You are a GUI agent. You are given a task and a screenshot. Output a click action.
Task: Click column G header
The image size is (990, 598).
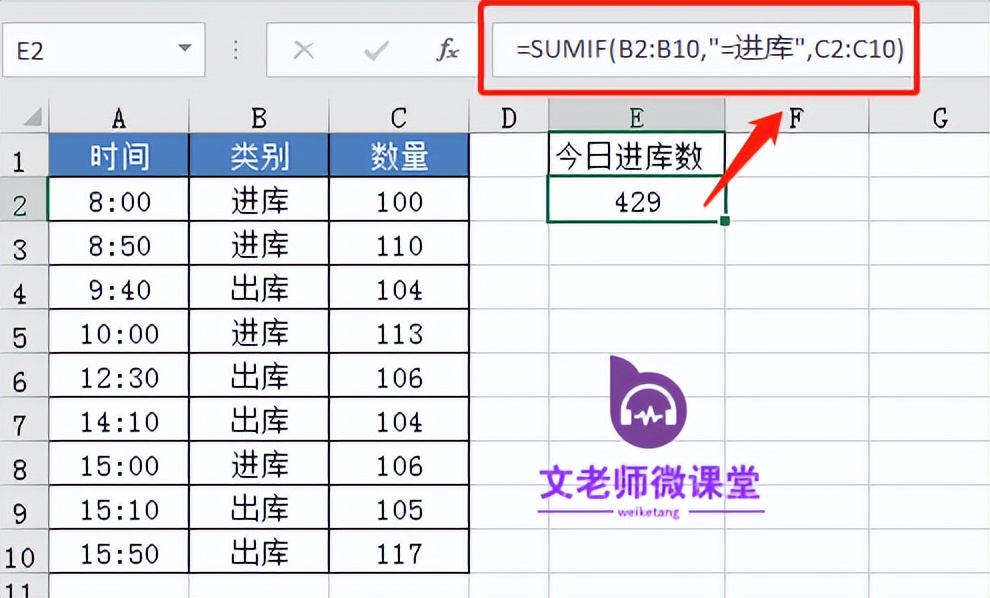[938, 117]
